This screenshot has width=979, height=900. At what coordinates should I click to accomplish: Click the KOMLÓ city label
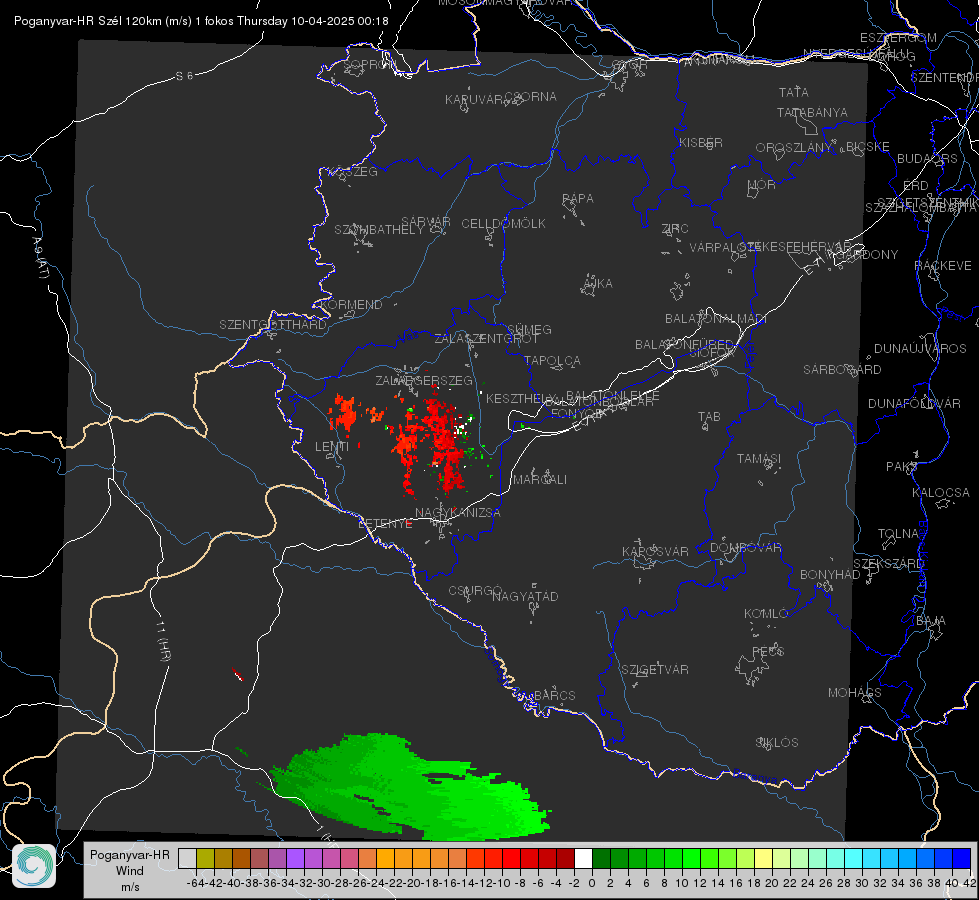pyautogui.click(x=766, y=614)
